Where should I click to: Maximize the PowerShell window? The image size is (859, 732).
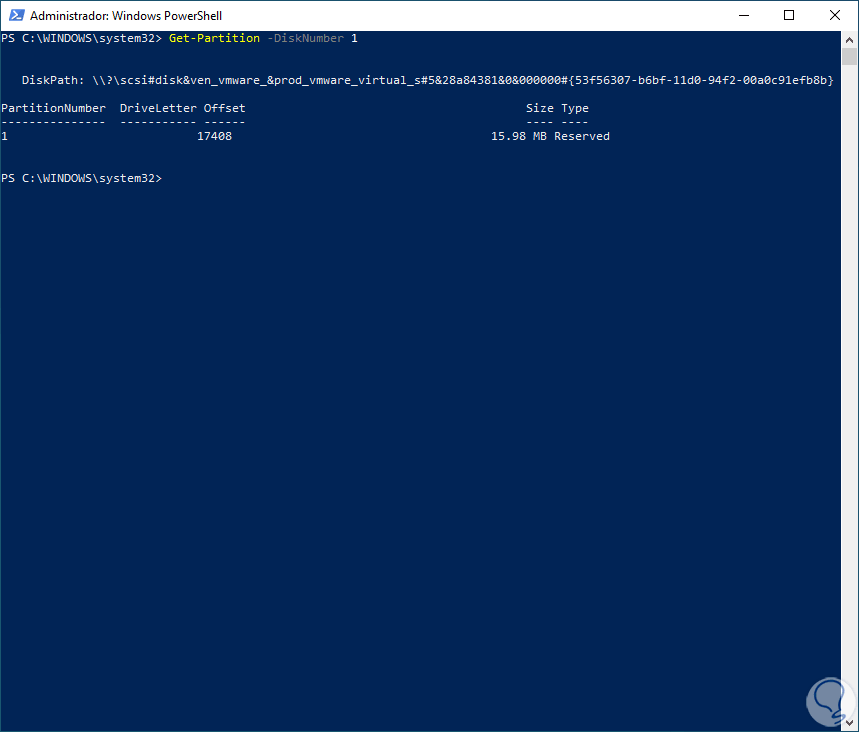coord(789,15)
